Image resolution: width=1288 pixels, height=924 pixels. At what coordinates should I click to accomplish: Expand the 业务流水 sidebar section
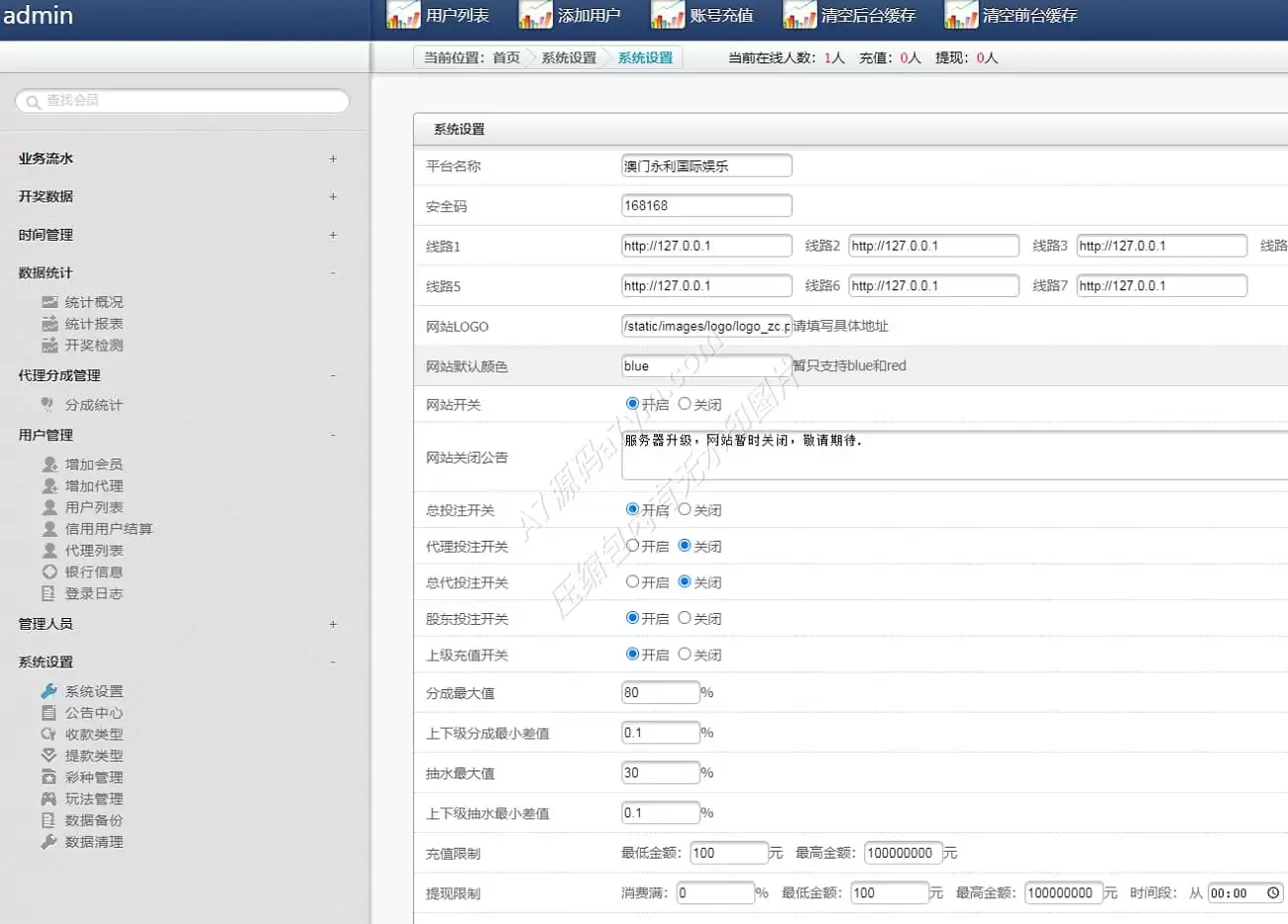click(x=333, y=158)
